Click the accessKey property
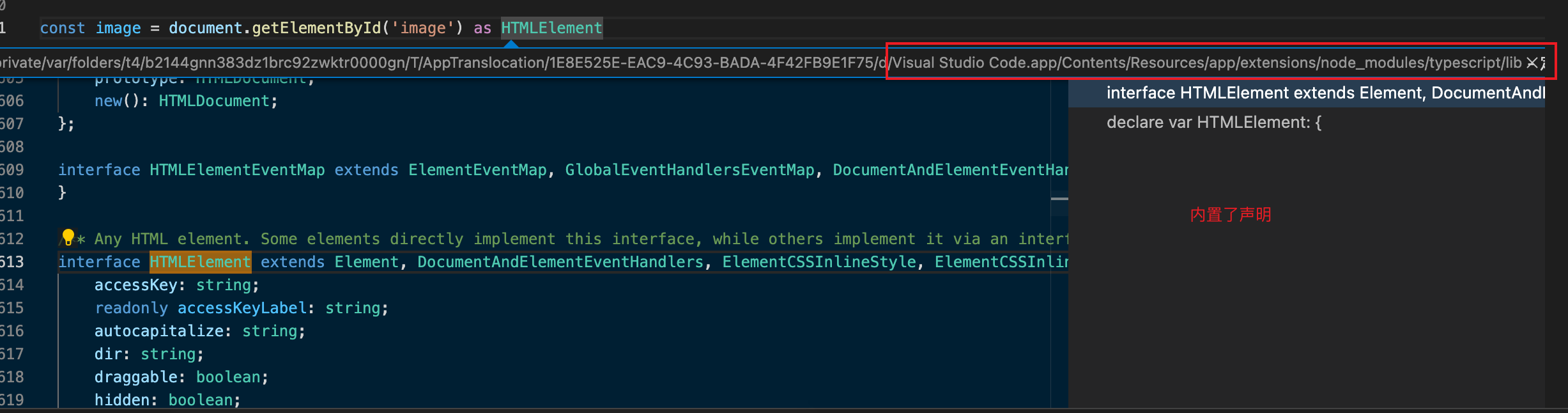The width and height of the screenshot is (1568, 413). 135,284
